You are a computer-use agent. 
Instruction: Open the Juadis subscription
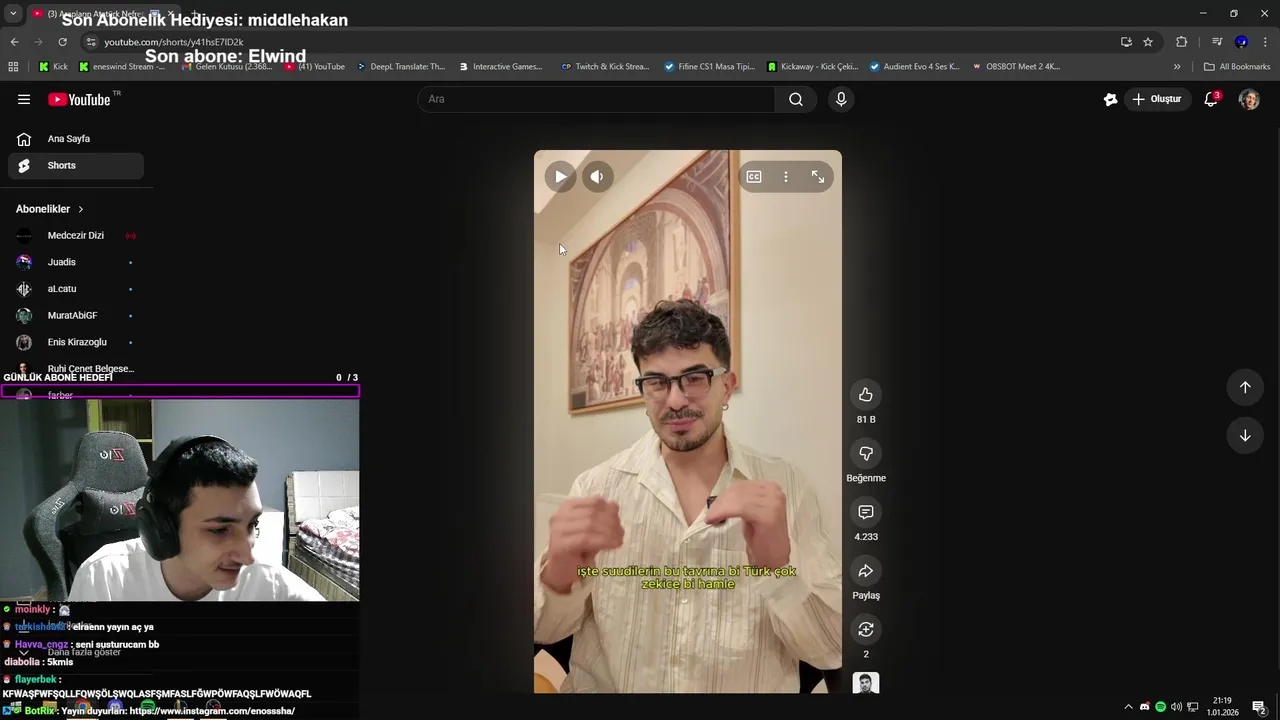(76, 262)
